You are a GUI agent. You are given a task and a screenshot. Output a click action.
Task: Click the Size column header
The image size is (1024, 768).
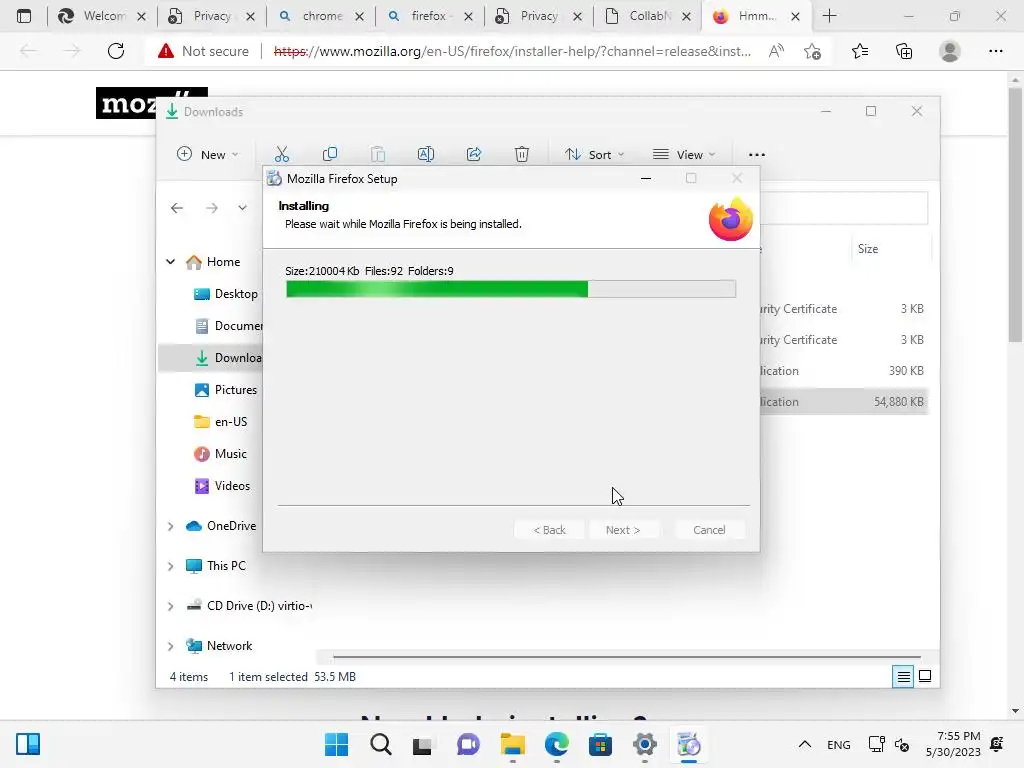[x=868, y=249]
